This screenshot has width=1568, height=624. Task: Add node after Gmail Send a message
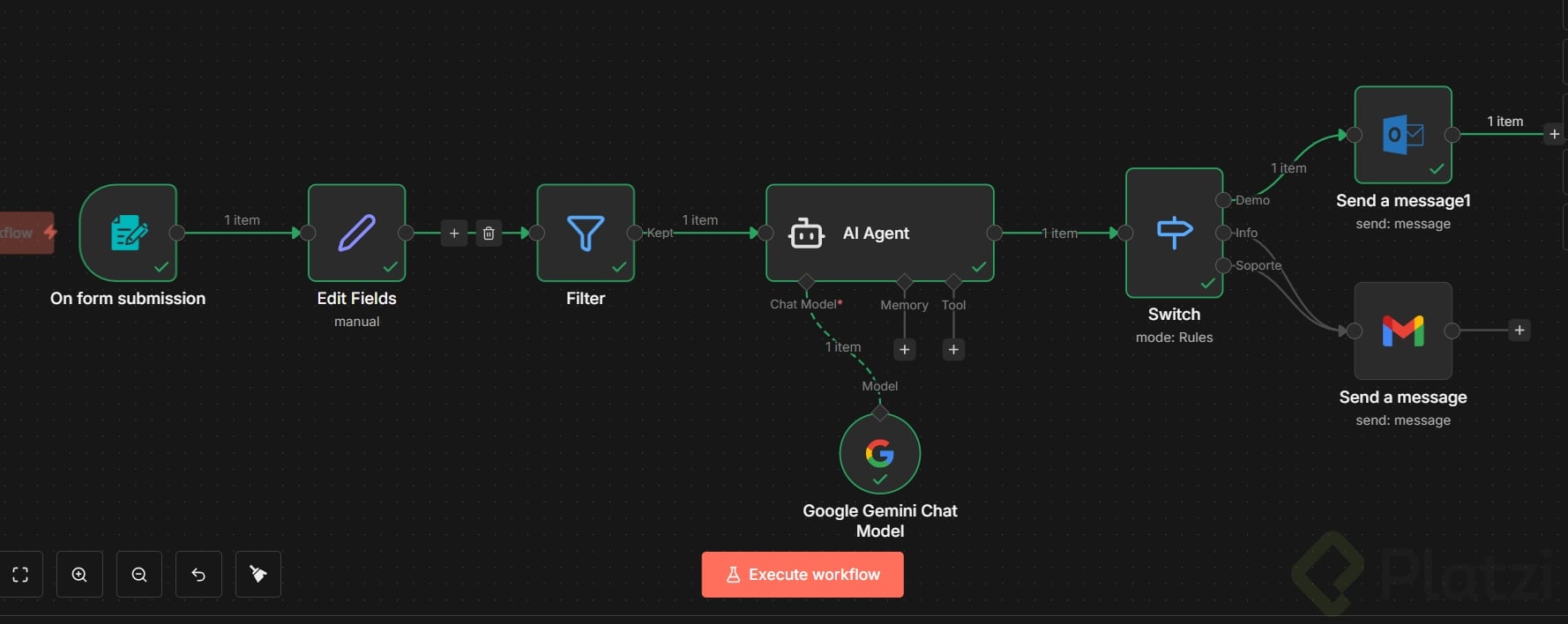tap(1519, 331)
